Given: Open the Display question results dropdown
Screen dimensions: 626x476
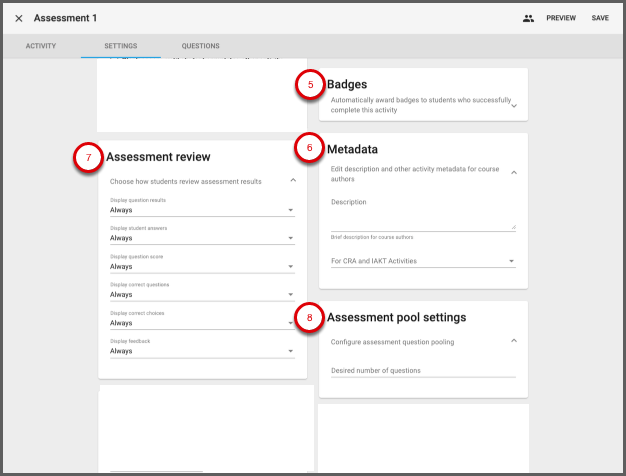Looking at the screenshot, I should [x=202, y=210].
